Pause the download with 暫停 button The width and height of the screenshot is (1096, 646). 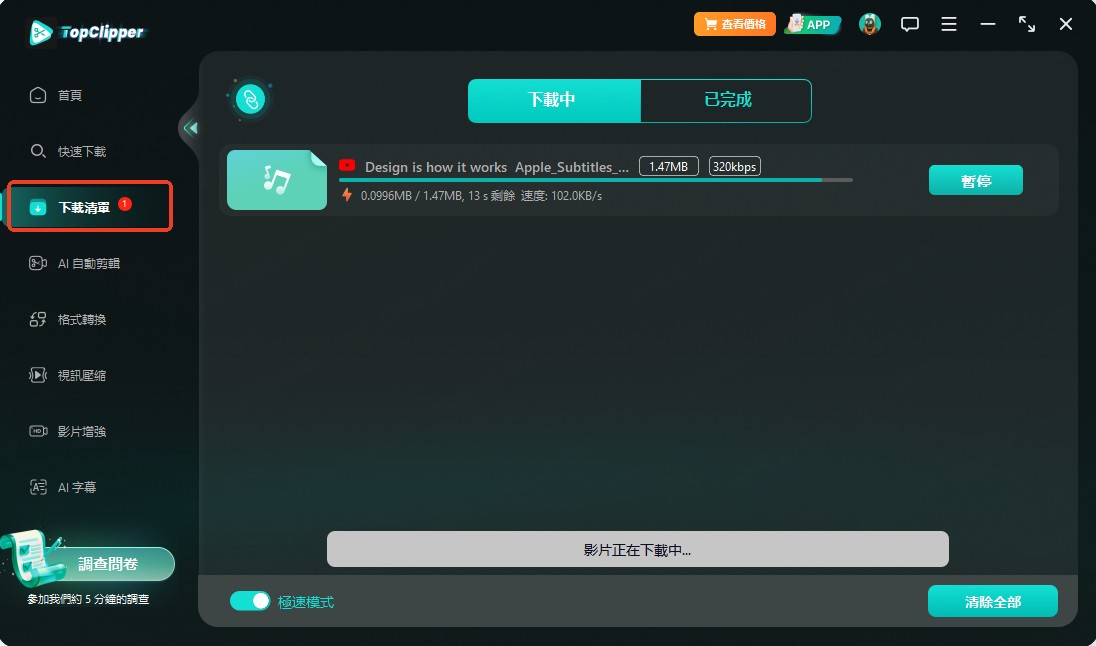point(976,180)
